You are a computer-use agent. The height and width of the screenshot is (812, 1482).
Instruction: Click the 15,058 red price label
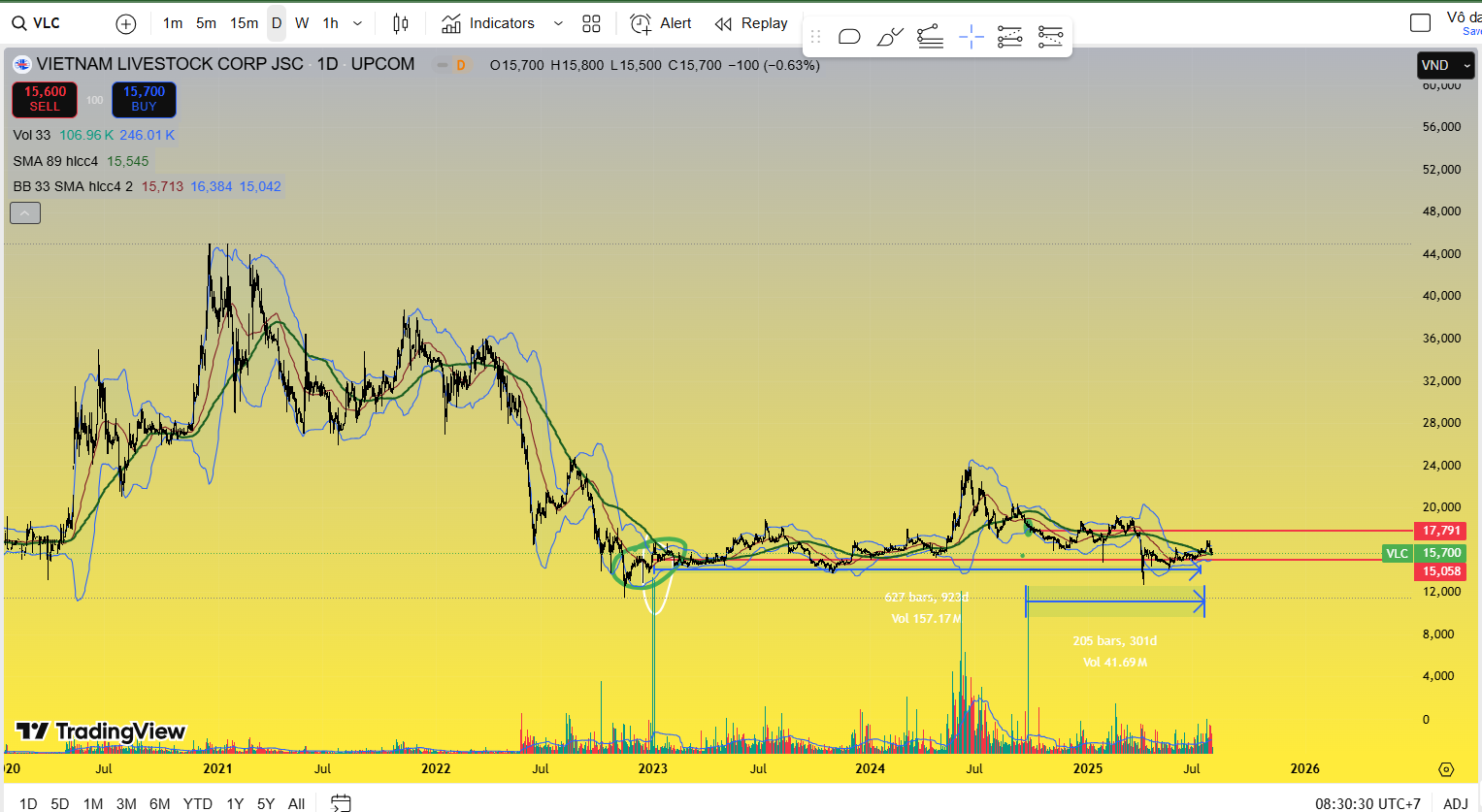coord(1441,571)
